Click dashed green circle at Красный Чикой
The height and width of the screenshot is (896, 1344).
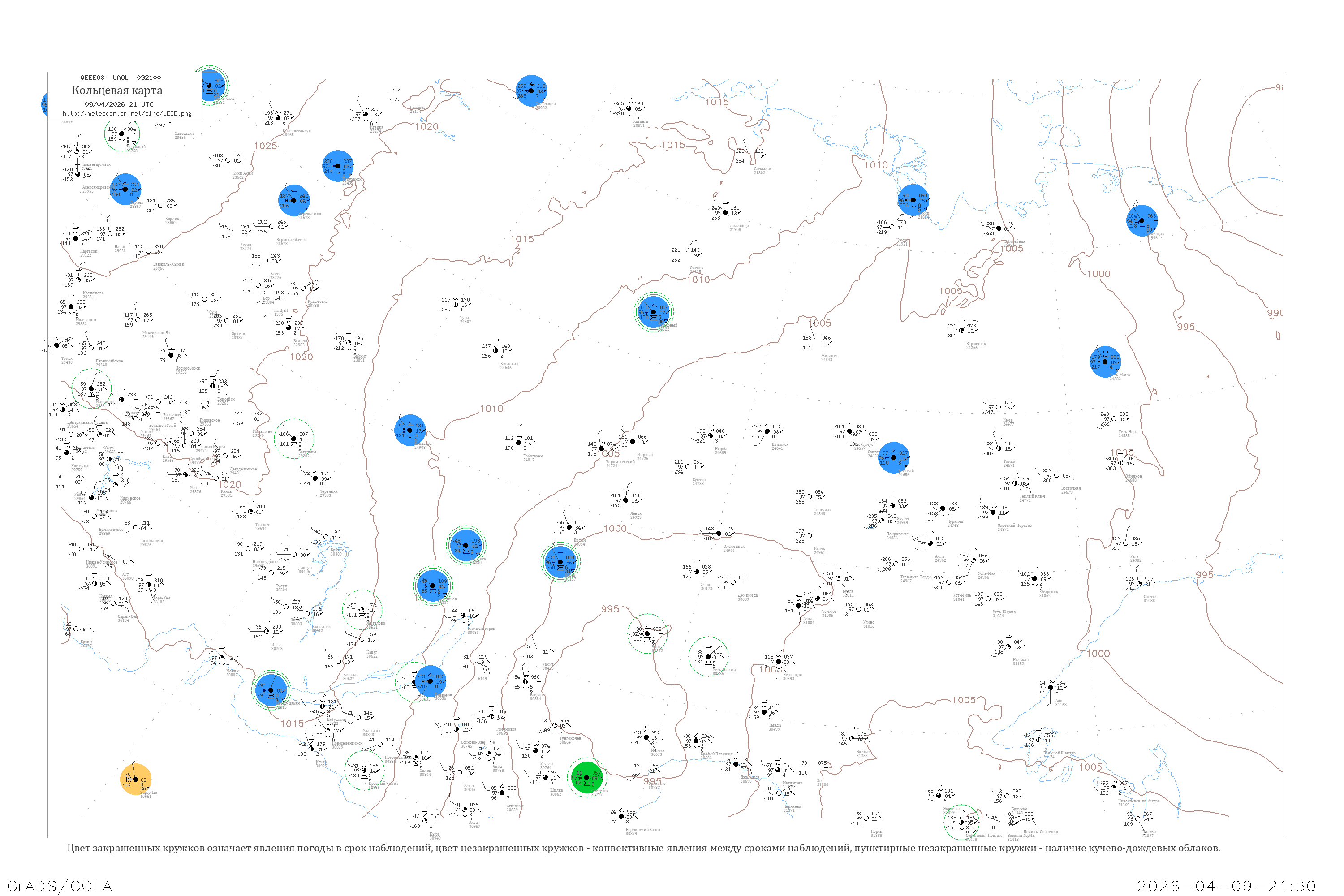364,770
